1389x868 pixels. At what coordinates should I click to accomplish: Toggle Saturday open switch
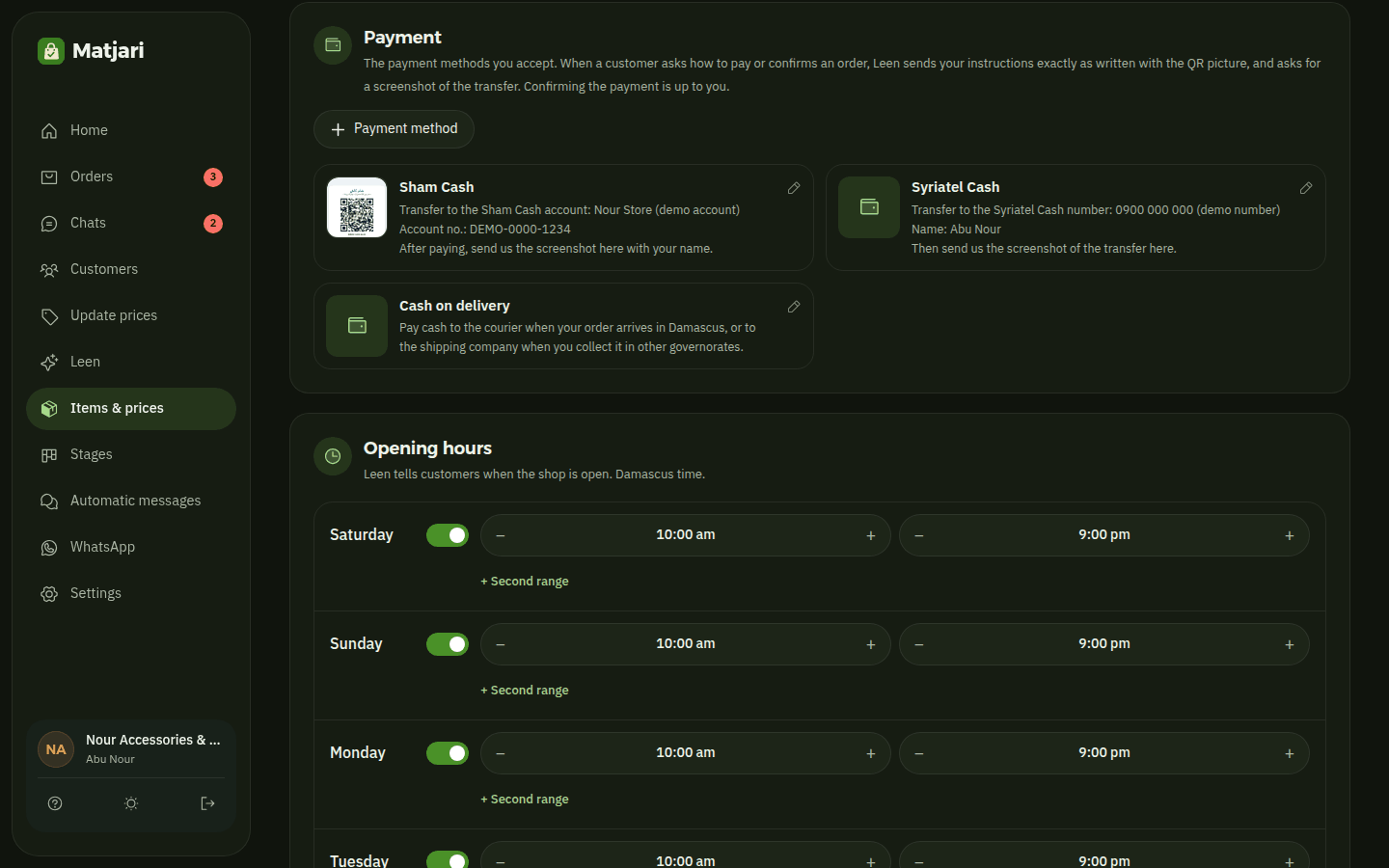pyautogui.click(x=448, y=535)
